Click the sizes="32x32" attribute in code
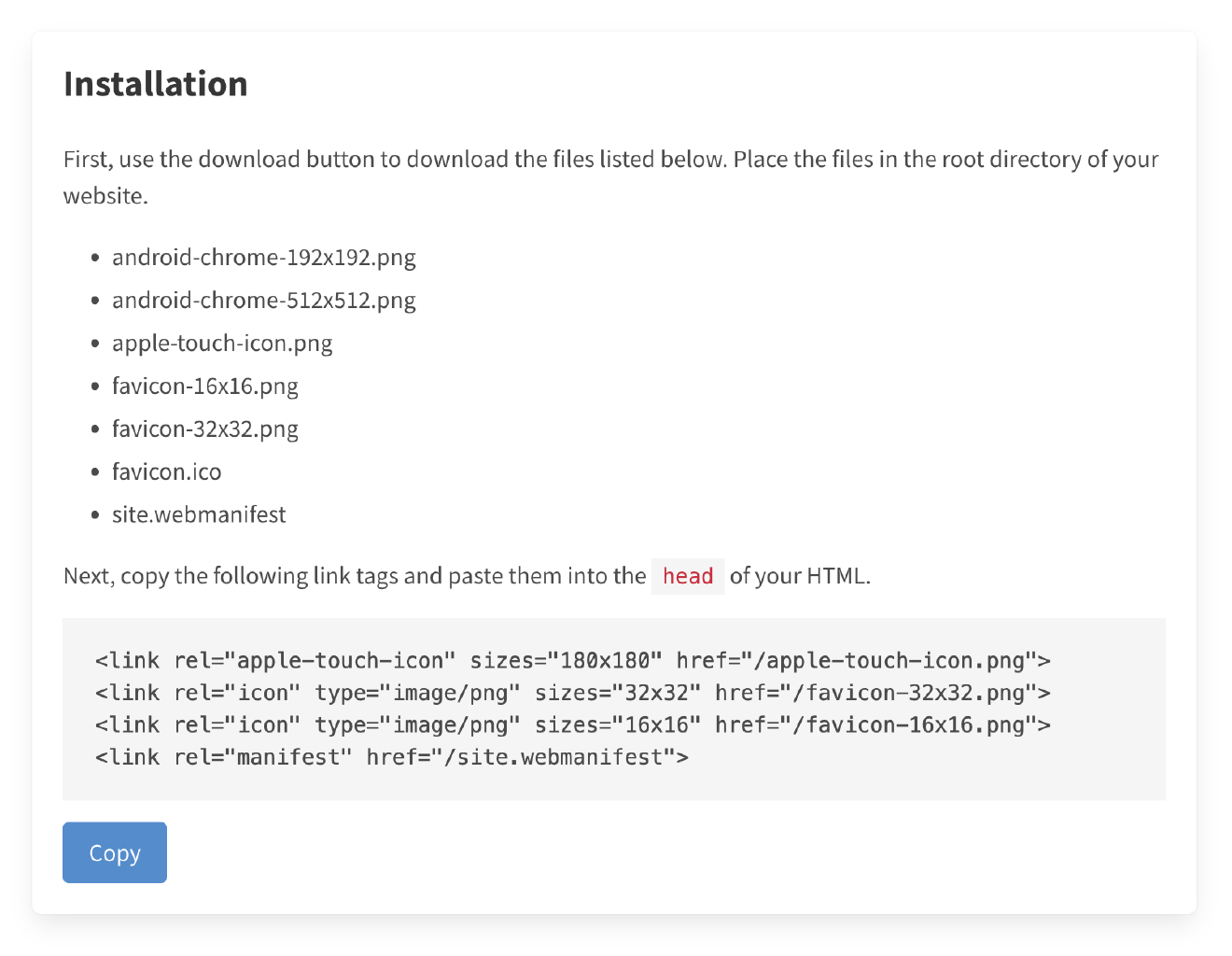Image resolution: width=1232 pixels, height=956 pixels. (x=617, y=693)
